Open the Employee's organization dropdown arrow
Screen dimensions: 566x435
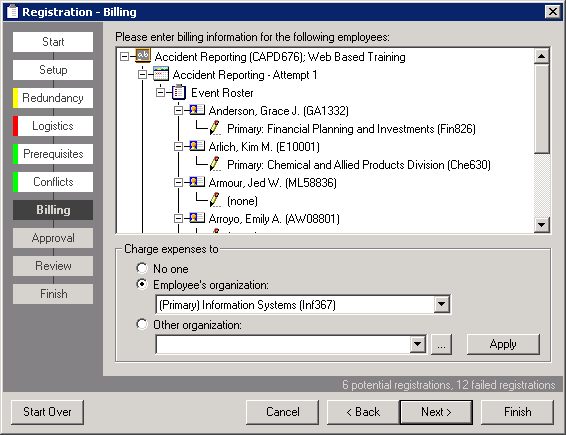point(441,305)
